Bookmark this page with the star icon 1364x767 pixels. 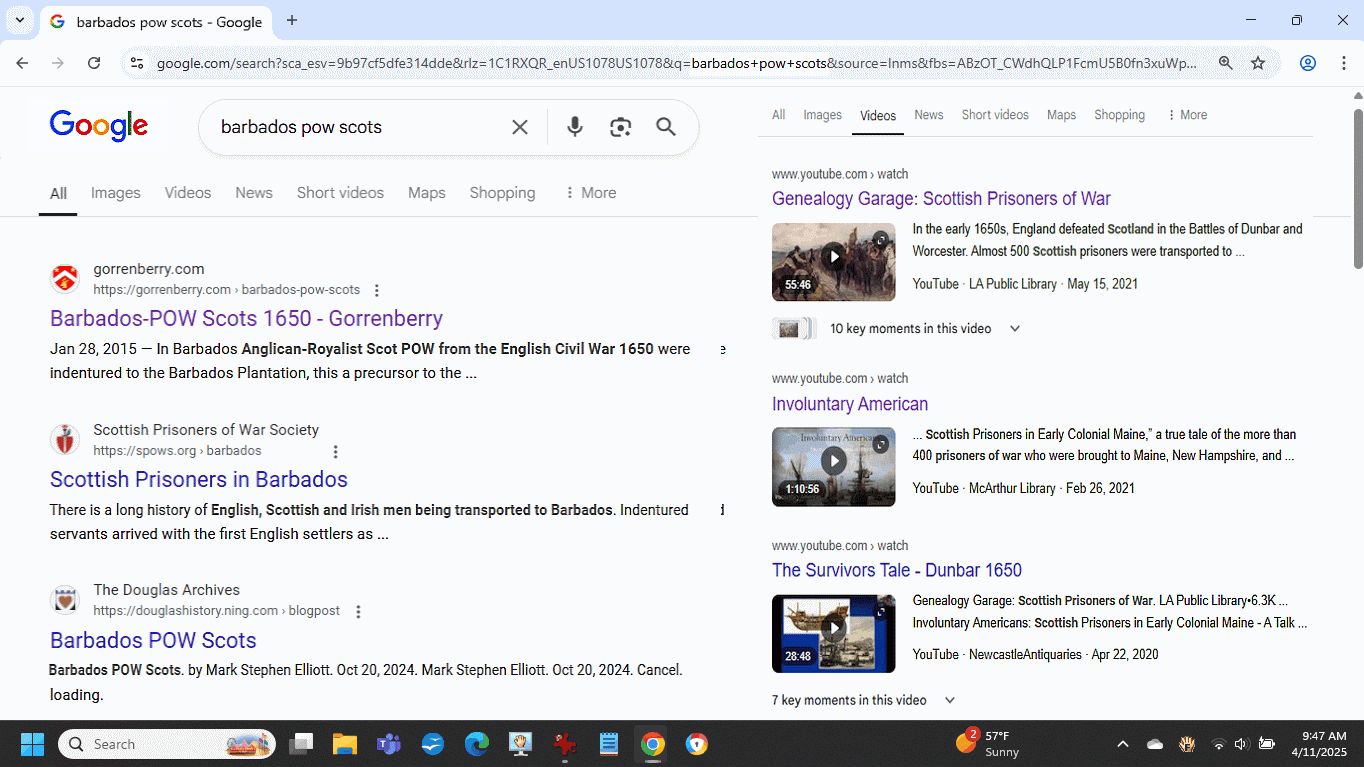pyautogui.click(x=1258, y=63)
